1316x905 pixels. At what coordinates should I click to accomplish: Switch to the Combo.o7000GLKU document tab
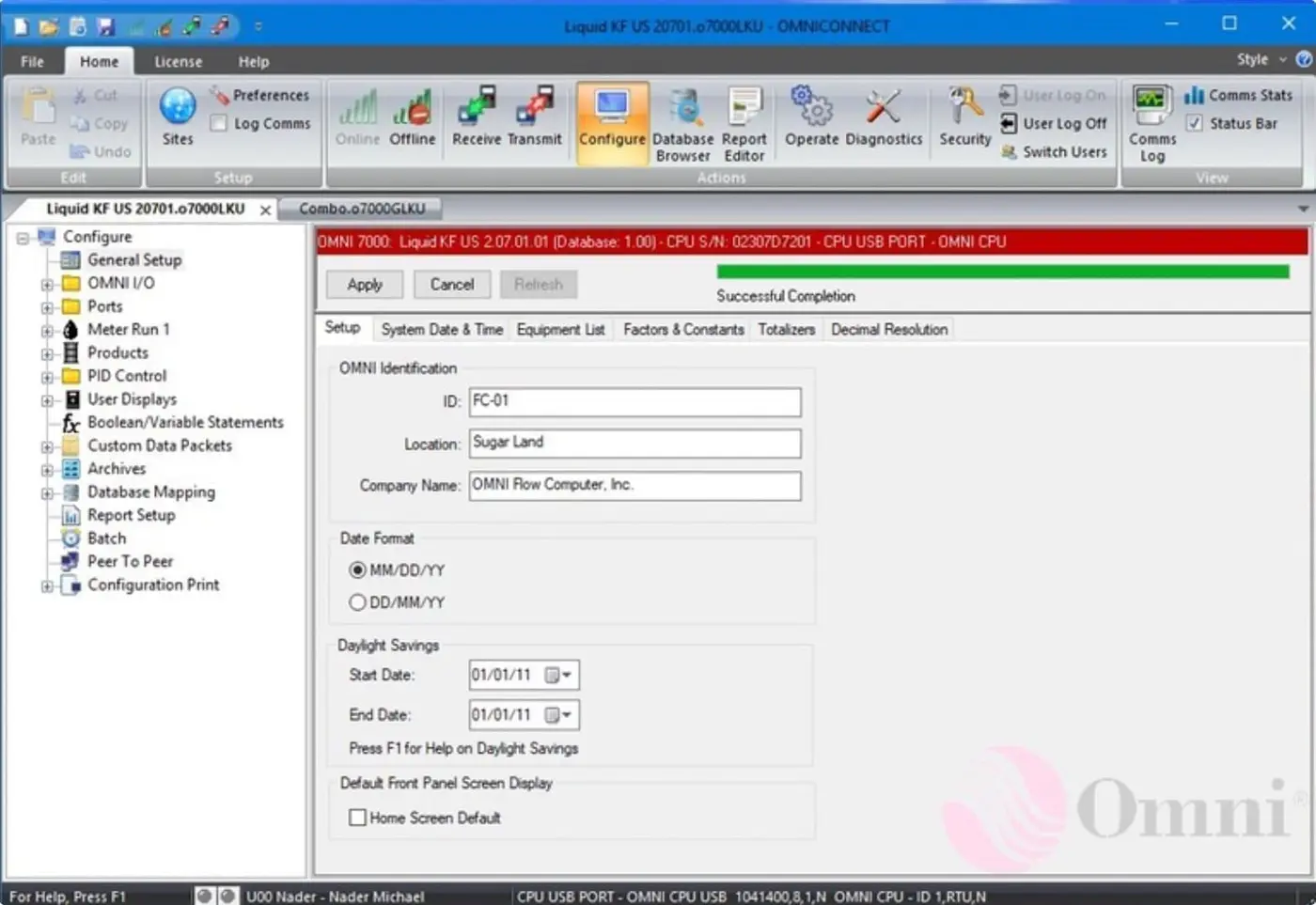tap(362, 209)
